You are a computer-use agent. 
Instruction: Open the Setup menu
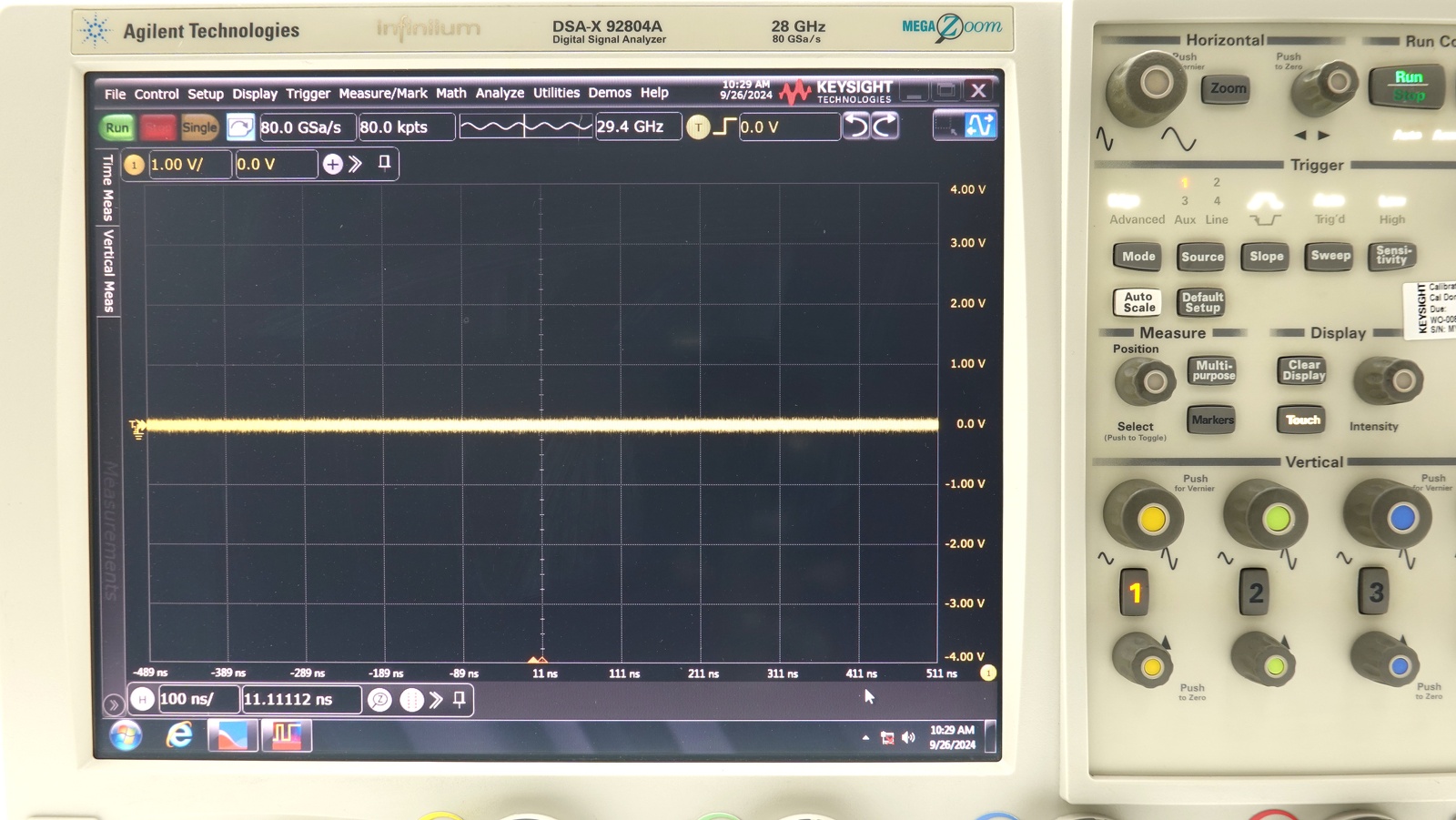pyautogui.click(x=206, y=94)
